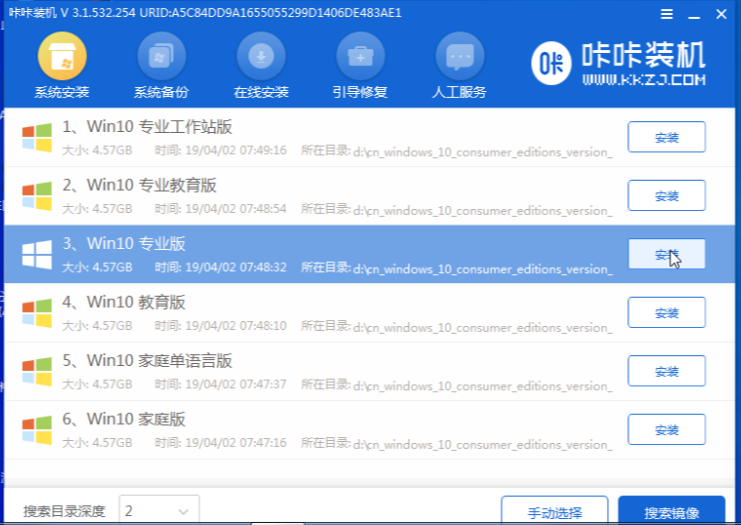The width and height of the screenshot is (741, 525).
Task: Open the 系统安装 system install icon
Action: [x=61, y=57]
